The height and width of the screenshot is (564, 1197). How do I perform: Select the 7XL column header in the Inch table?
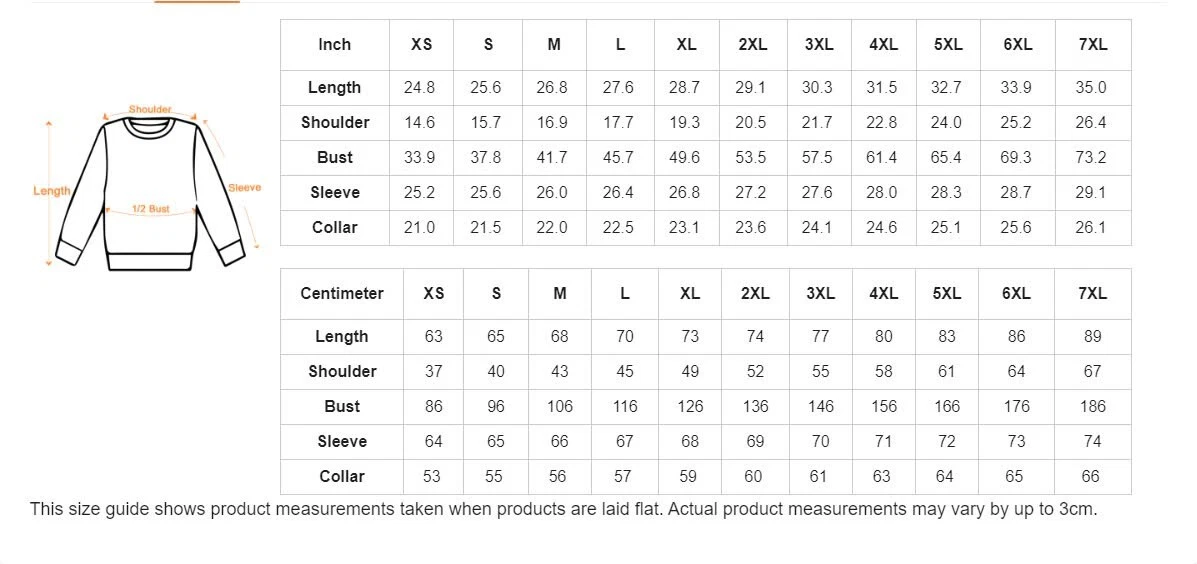pyautogui.click(x=1092, y=45)
